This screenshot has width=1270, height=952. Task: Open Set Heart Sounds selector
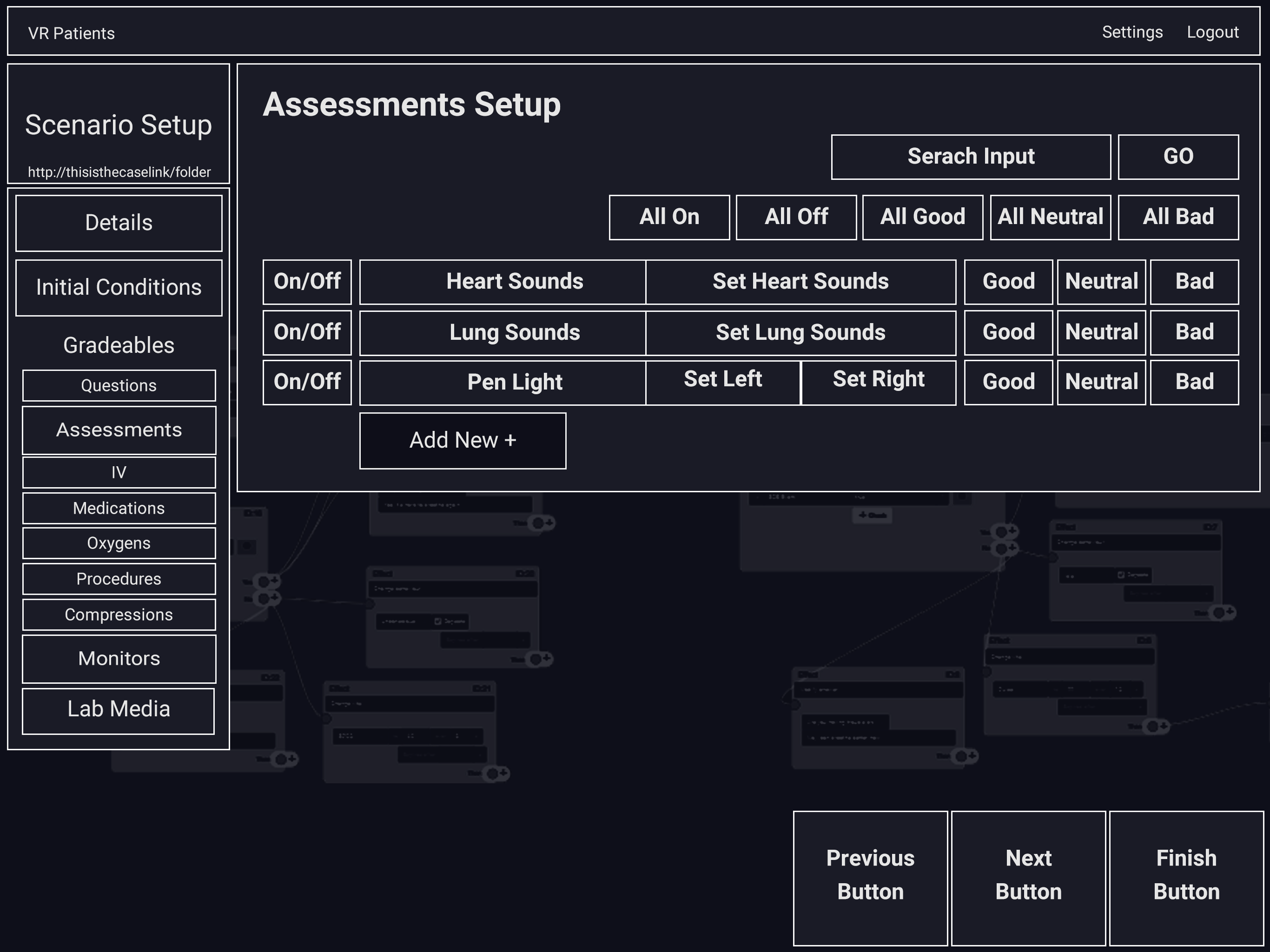click(800, 281)
